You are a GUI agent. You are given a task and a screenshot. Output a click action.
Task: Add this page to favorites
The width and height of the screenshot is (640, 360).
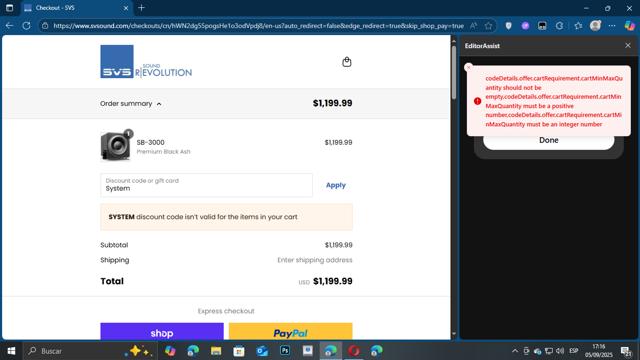coord(489,26)
